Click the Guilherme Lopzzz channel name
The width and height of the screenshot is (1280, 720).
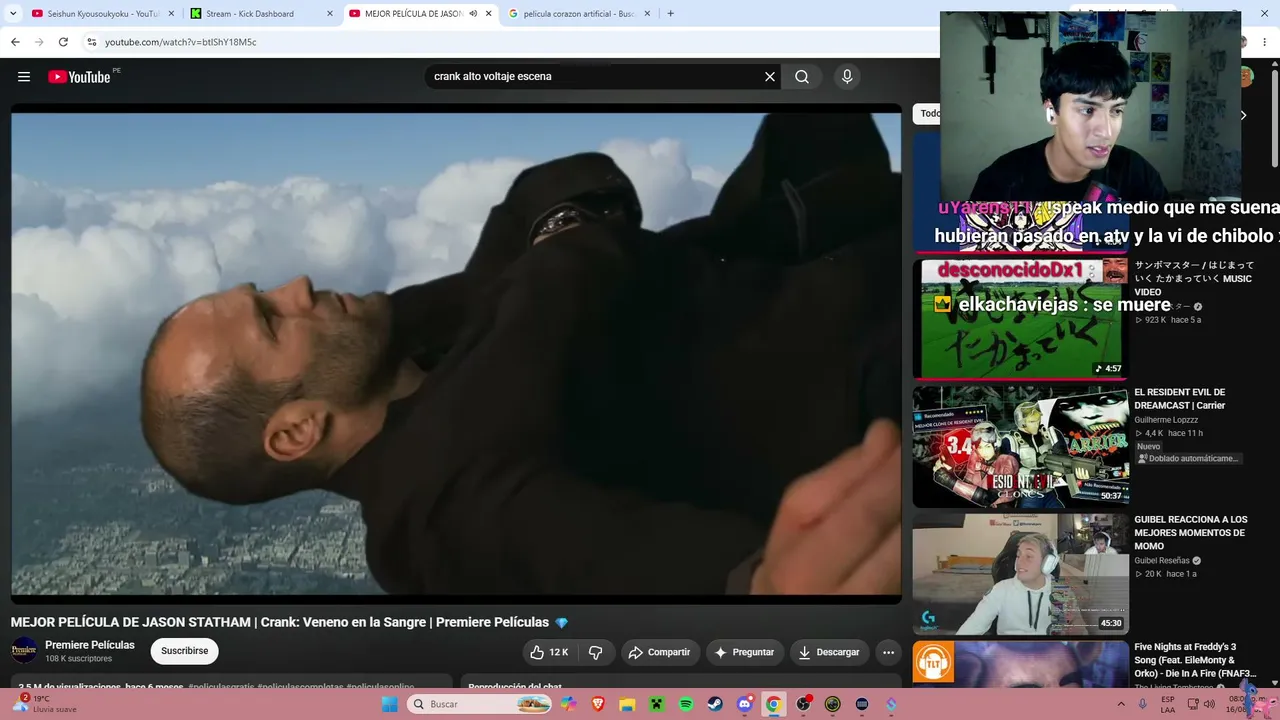coord(1168,420)
